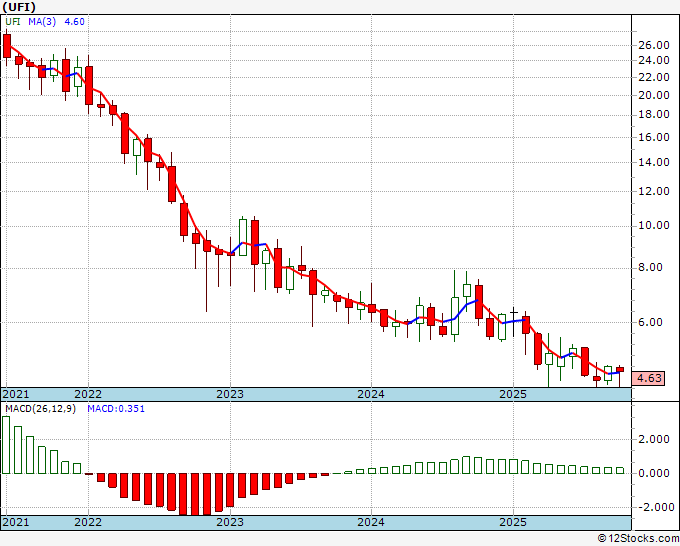Click the first red candlestick of 2021
This screenshot has width=680, height=546.
click(x=7, y=46)
